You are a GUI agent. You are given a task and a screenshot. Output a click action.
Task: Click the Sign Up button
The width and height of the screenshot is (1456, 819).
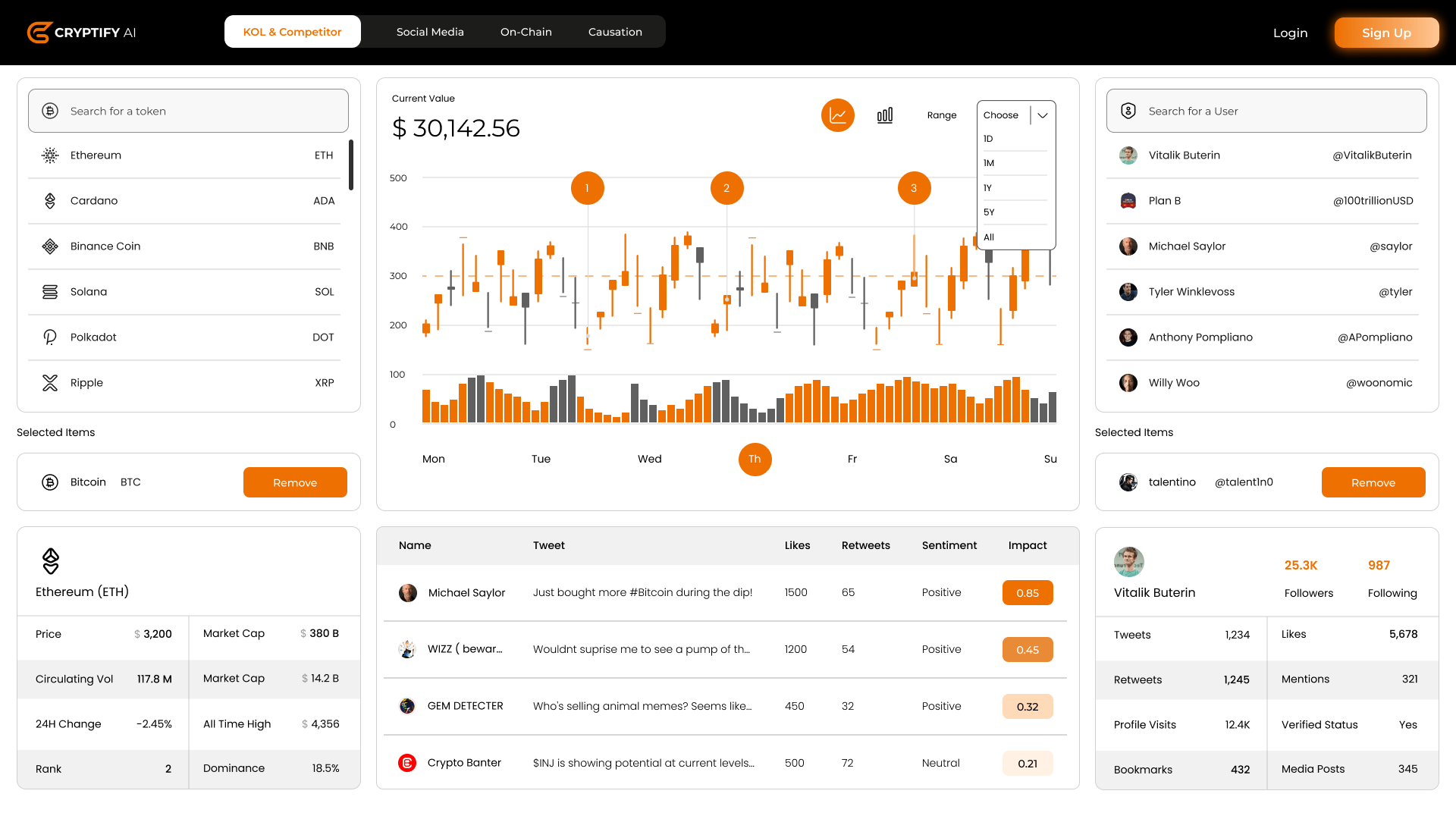click(1386, 33)
